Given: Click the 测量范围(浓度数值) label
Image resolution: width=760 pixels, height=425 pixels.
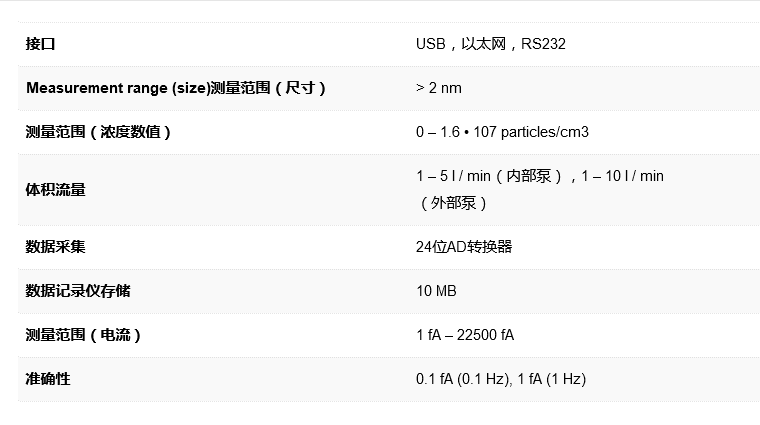Looking at the screenshot, I should 98,132.
